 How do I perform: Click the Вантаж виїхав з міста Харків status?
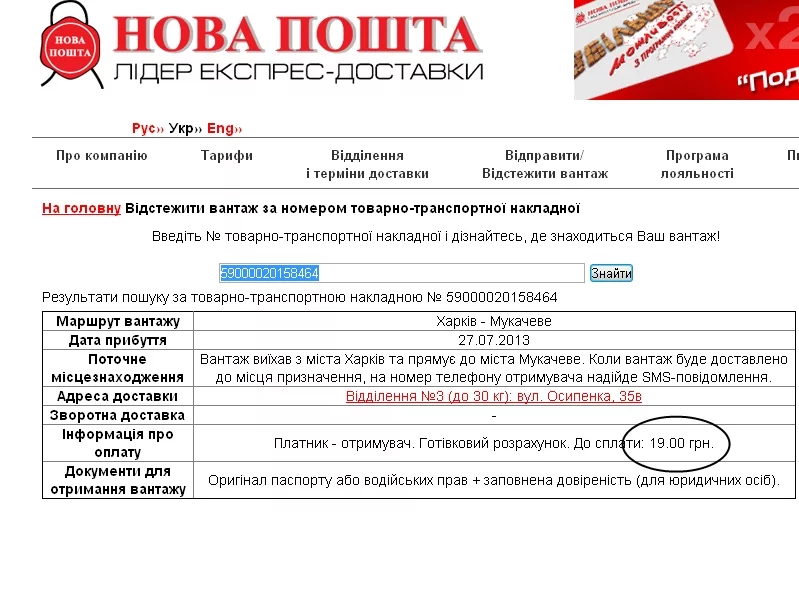[493, 368]
